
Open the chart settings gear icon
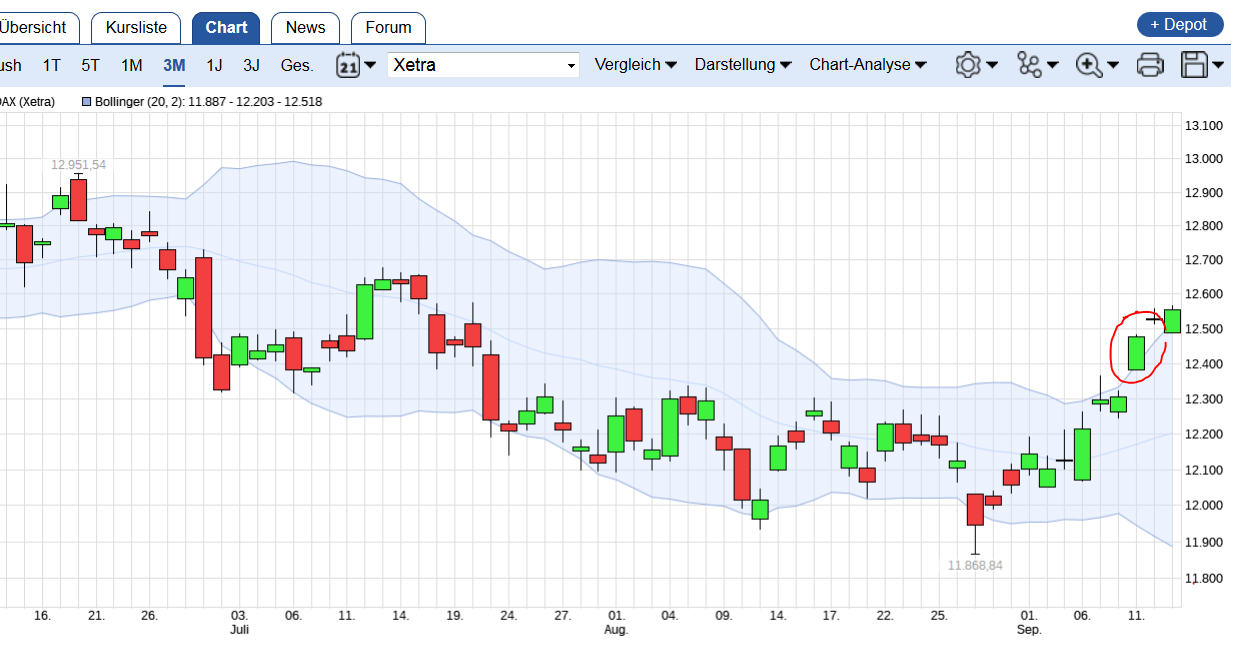tap(968, 64)
